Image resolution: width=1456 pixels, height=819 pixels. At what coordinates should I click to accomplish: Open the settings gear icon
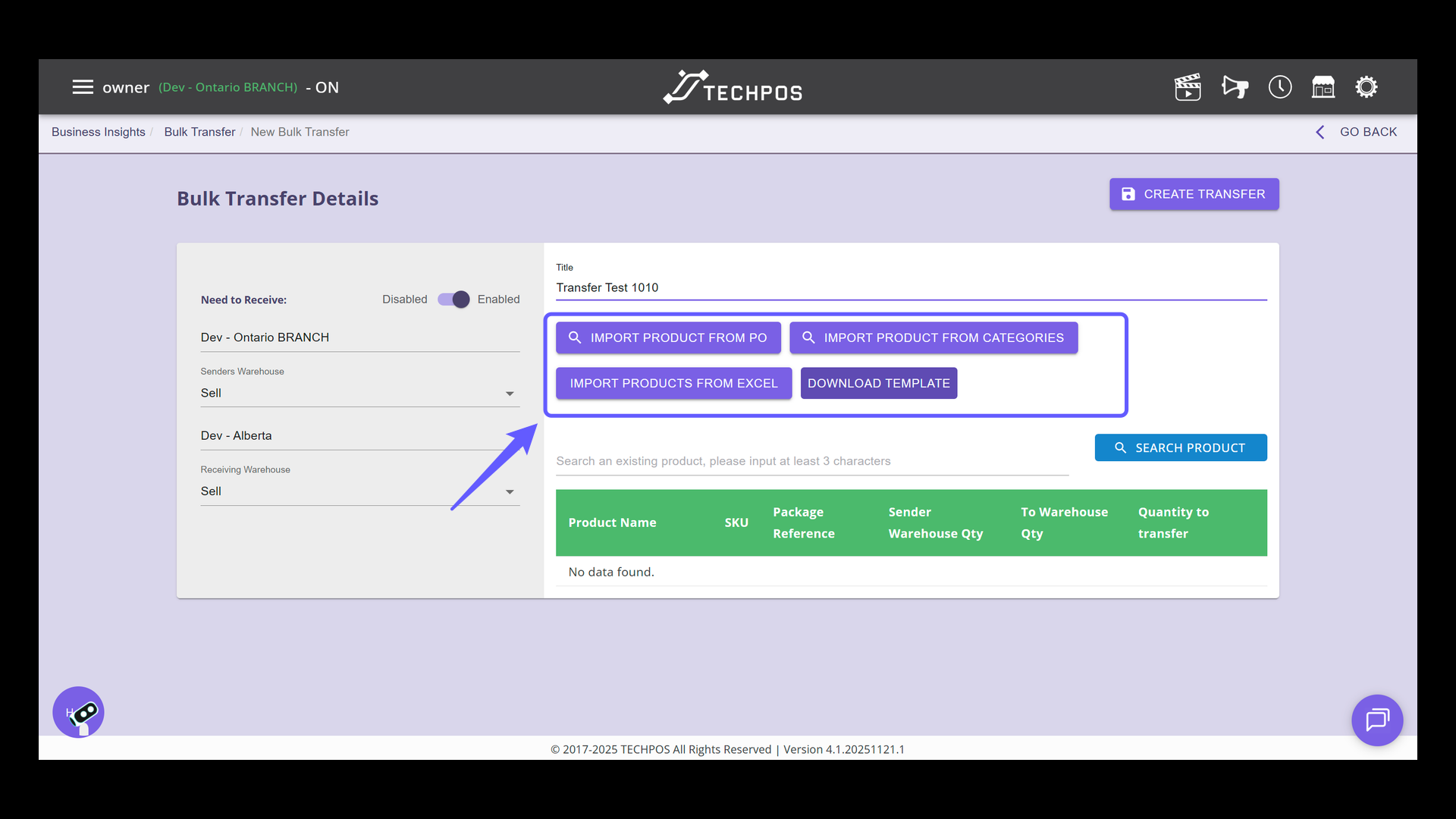(1367, 87)
